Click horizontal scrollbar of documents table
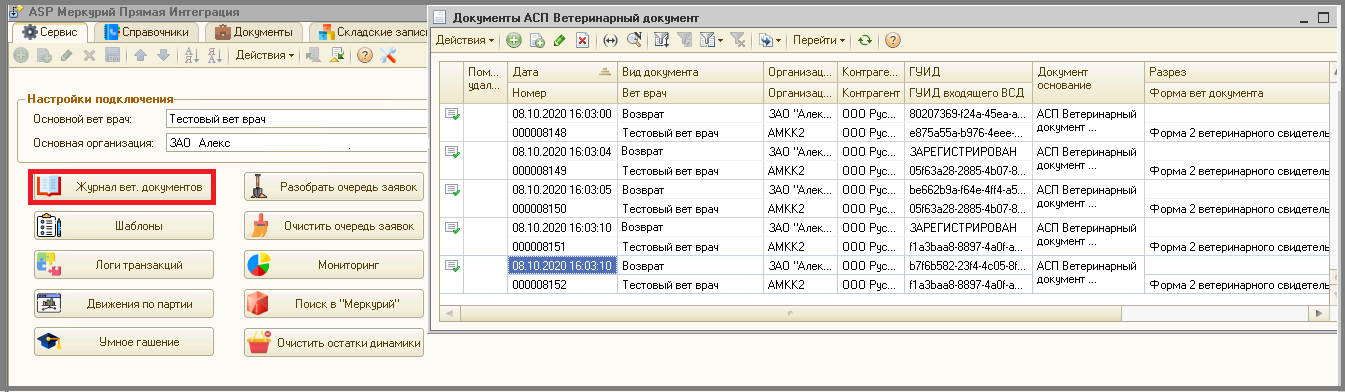The height and width of the screenshot is (392, 1345). tap(882, 313)
